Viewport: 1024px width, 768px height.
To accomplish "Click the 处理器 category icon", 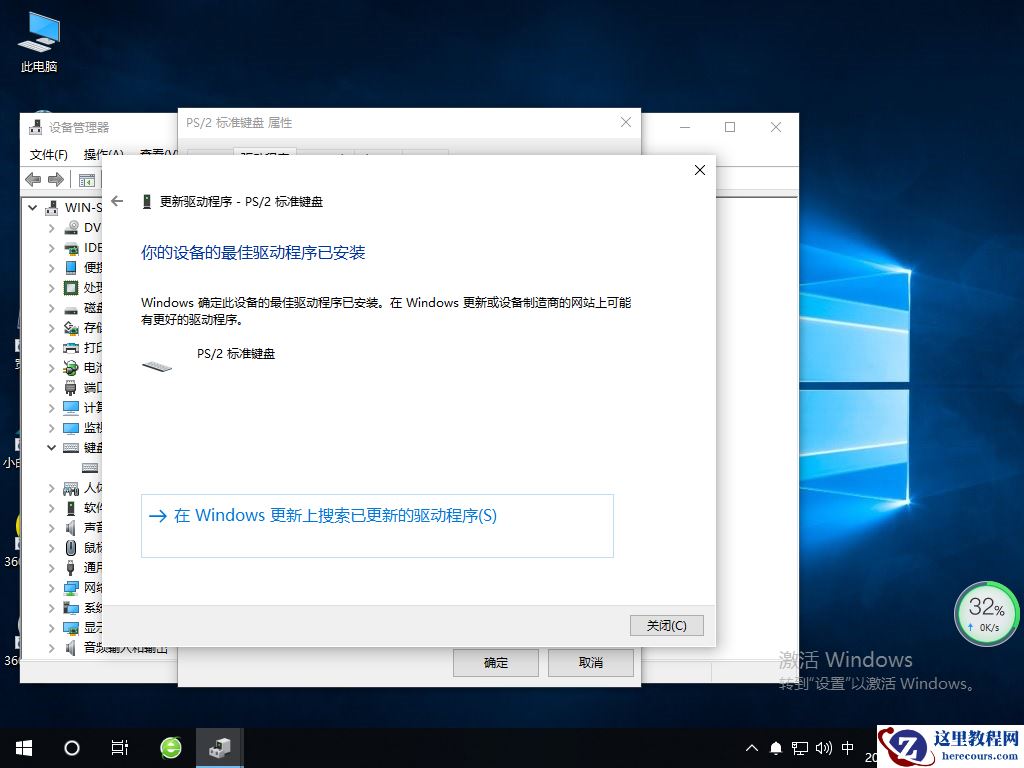I will (x=73, y=287).
